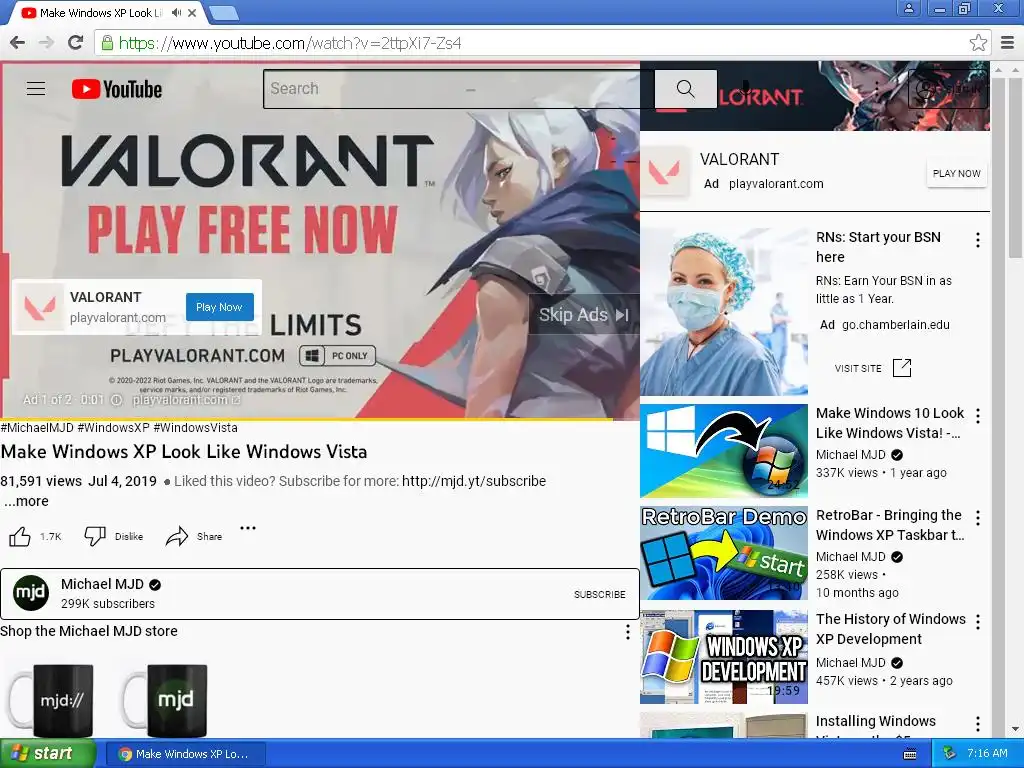Image resolution: width=1024 pixels, height=768 pixels.
Task: Open options for Michael MJD store shelf
Action: coord(628,632)
